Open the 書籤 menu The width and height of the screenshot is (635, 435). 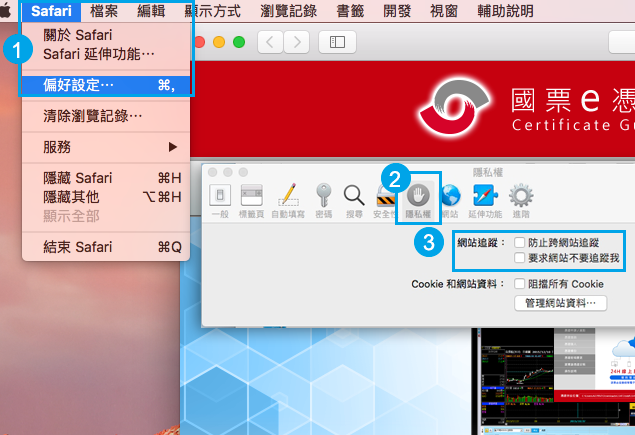(350, 11)
